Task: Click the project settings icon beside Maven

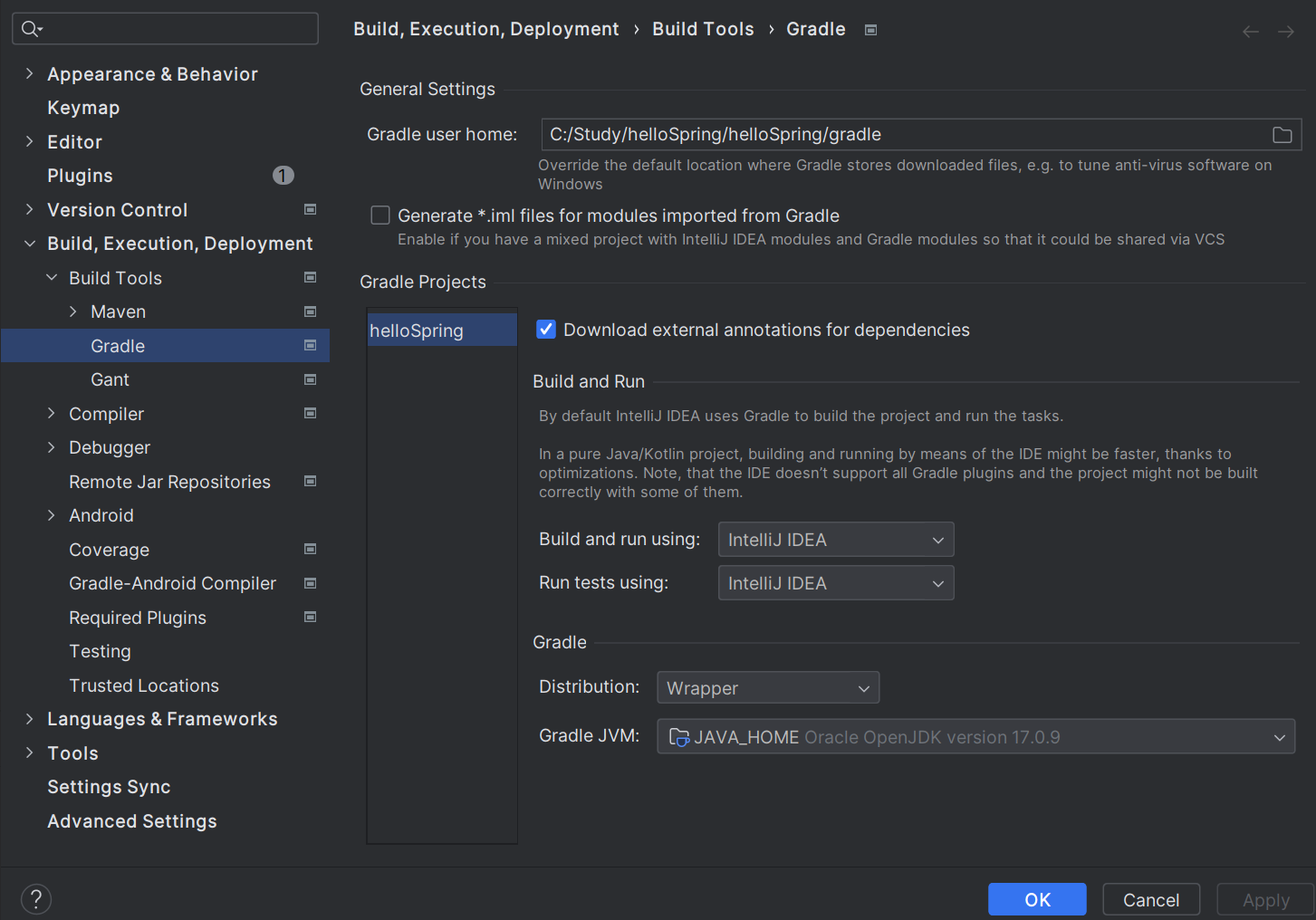Action: [310, 311]
